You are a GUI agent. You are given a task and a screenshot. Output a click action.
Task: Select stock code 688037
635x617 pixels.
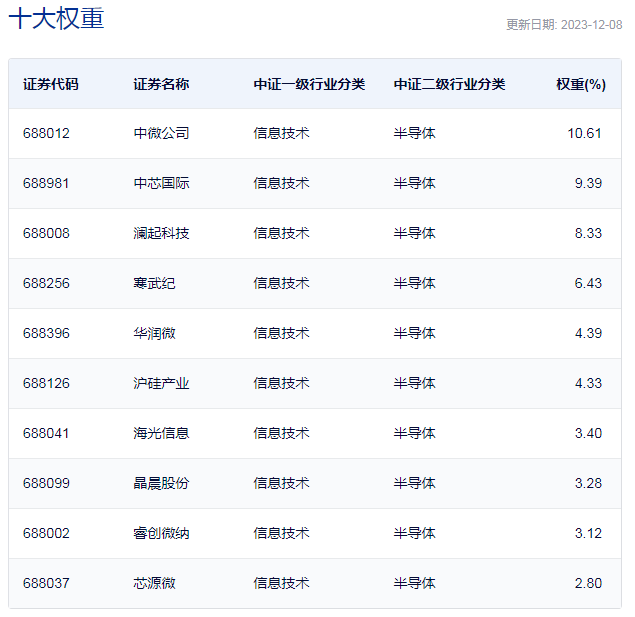pyautogui.click(x=46, y=583)
